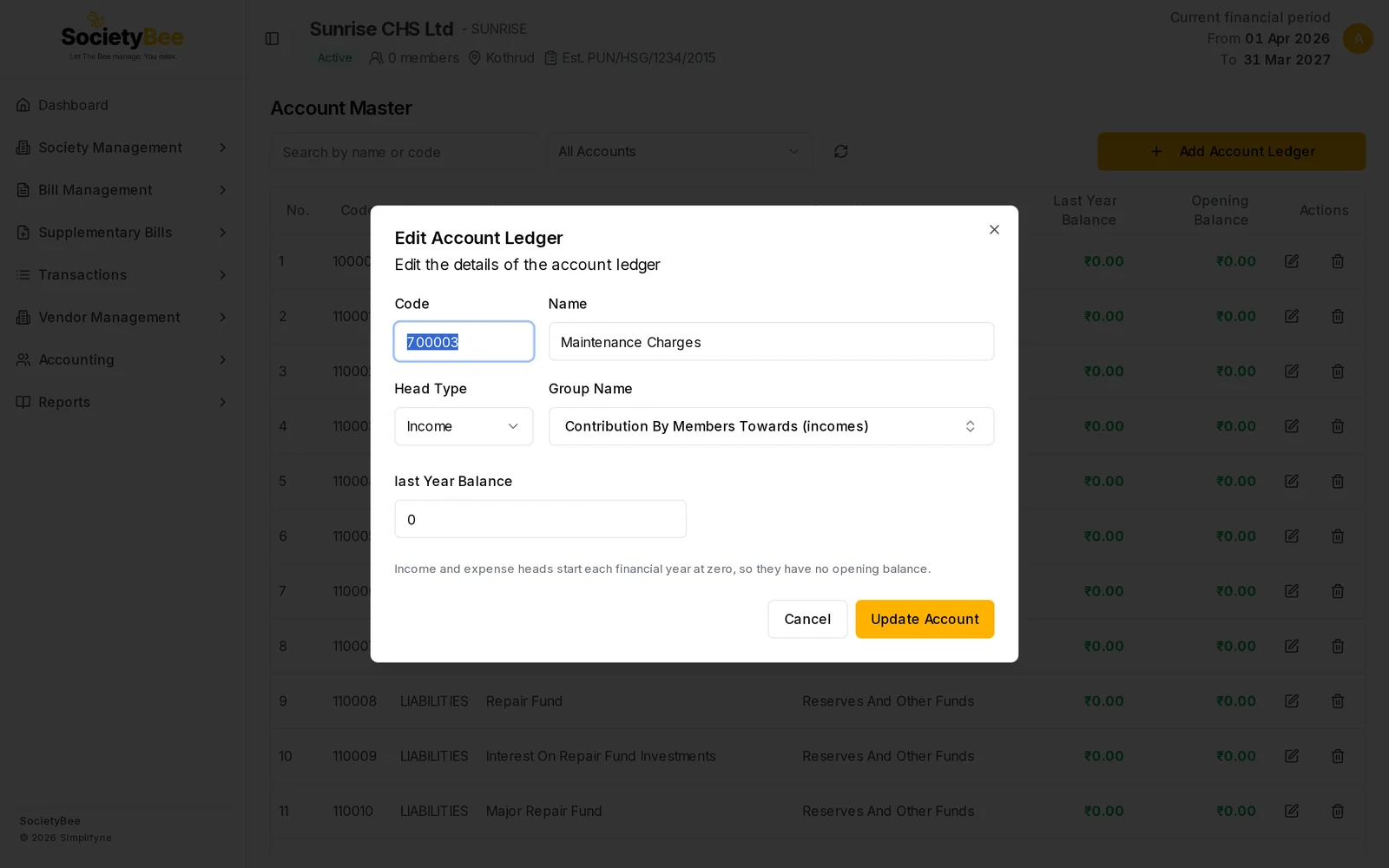Edit the Repair Fund row
1389x868 pixels.
1292,701
